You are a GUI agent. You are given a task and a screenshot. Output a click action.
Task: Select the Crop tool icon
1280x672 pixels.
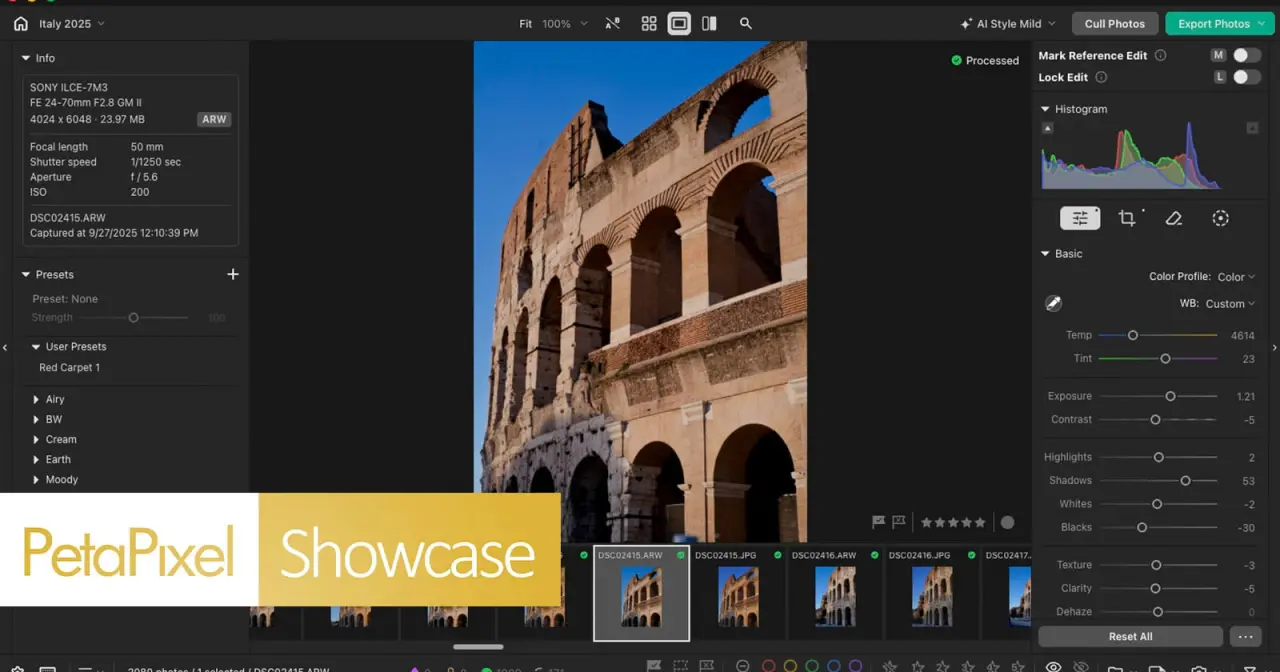point(1127,218)
